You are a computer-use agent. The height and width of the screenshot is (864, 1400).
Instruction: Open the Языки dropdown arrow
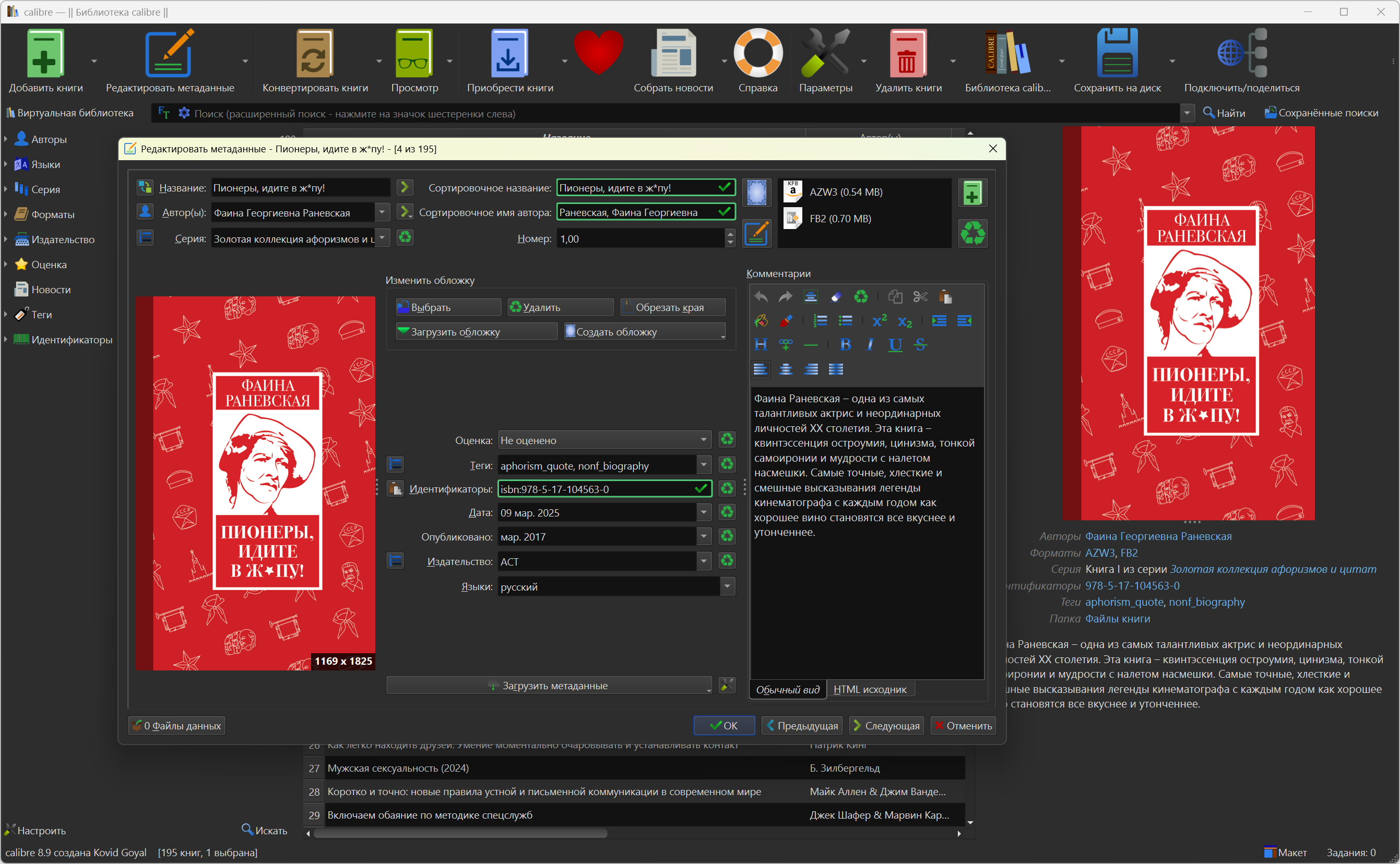tap(727, 586)
